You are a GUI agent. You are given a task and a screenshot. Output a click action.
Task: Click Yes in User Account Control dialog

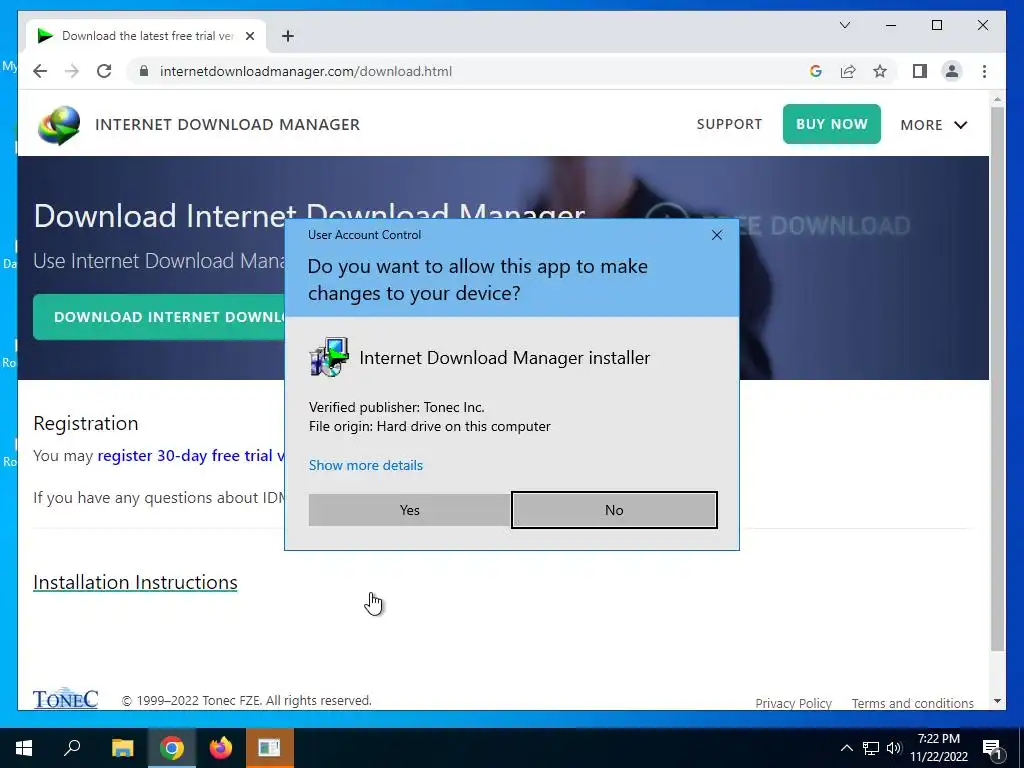(409, 510)
